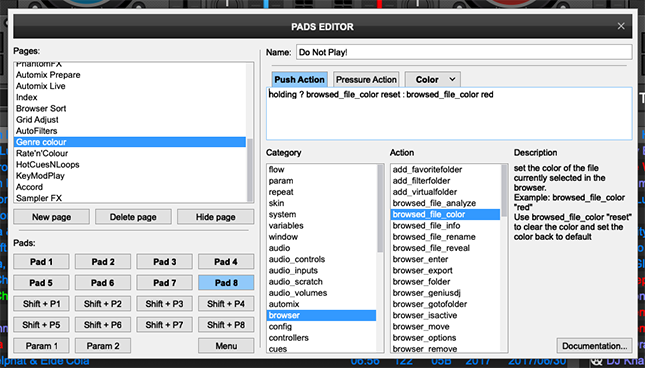Switch to the Push Action tab

pos(300,79)
